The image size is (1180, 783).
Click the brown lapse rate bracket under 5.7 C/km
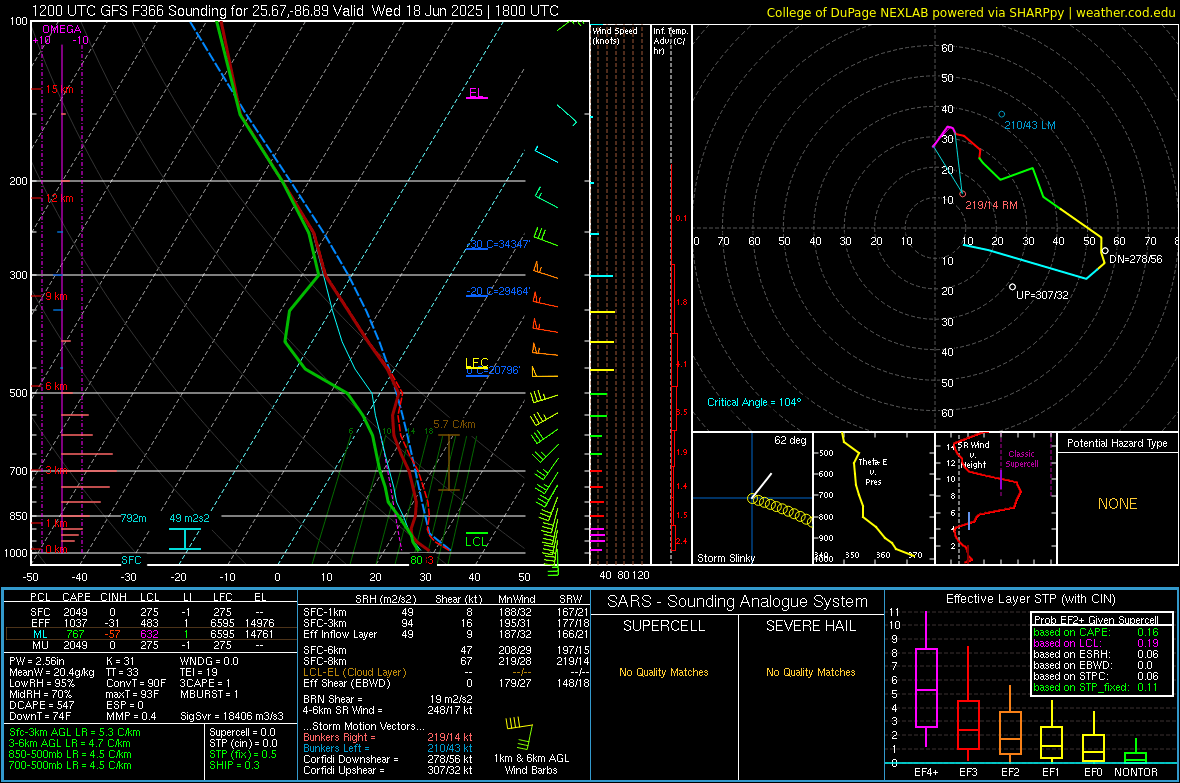tap(449, 462)
